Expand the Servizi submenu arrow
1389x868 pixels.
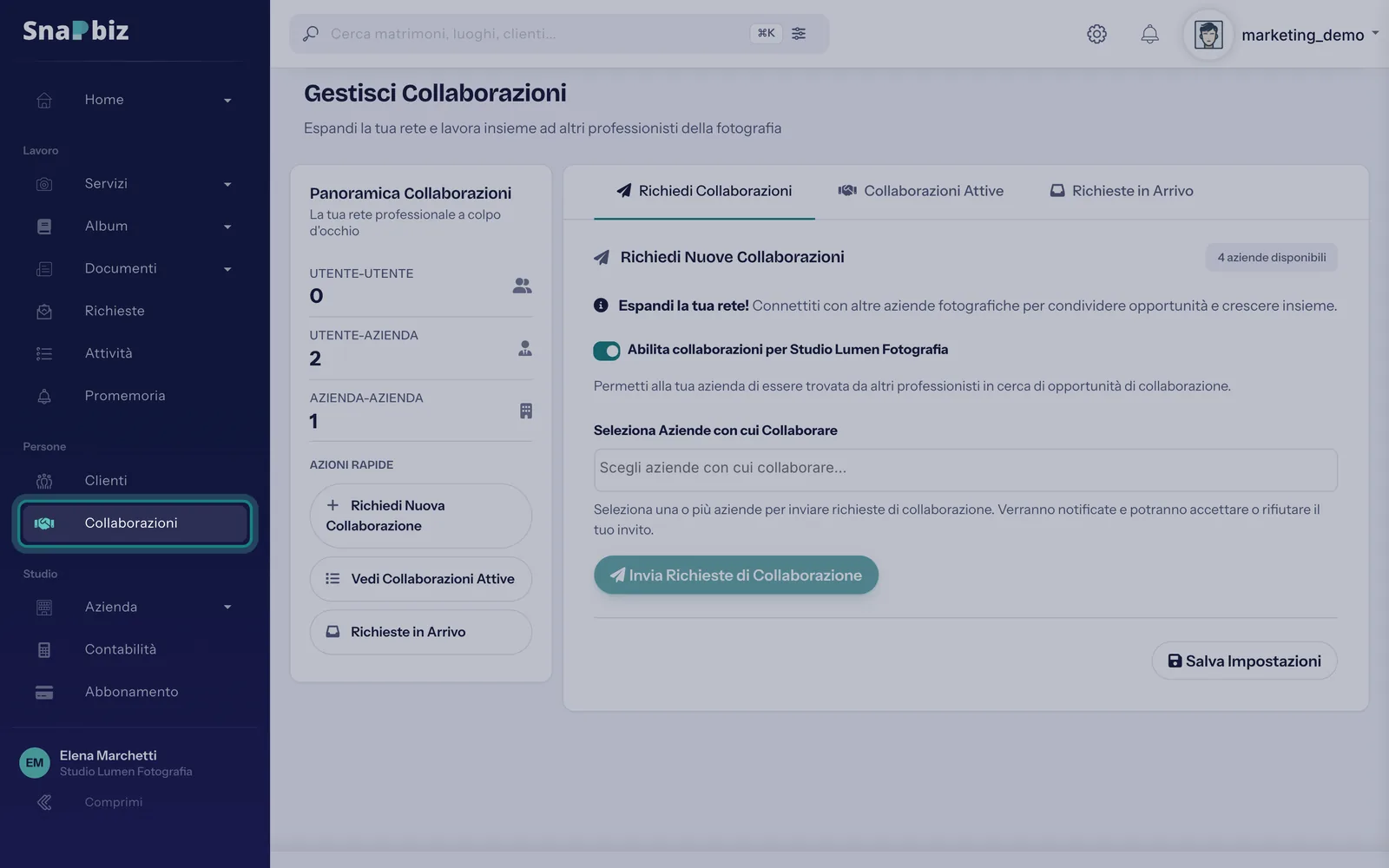227,184
